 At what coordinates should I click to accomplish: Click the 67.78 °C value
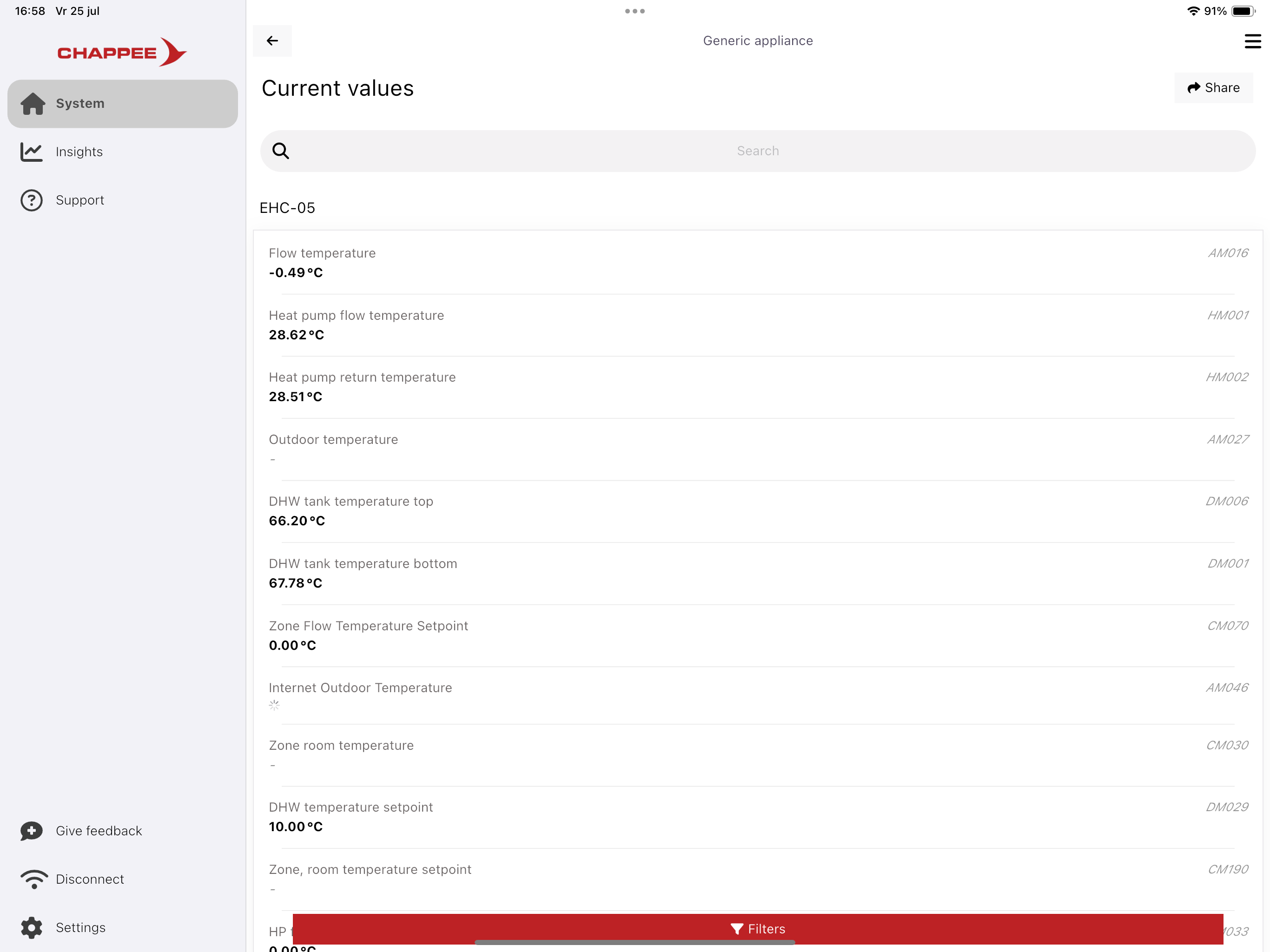pos(295,583)
